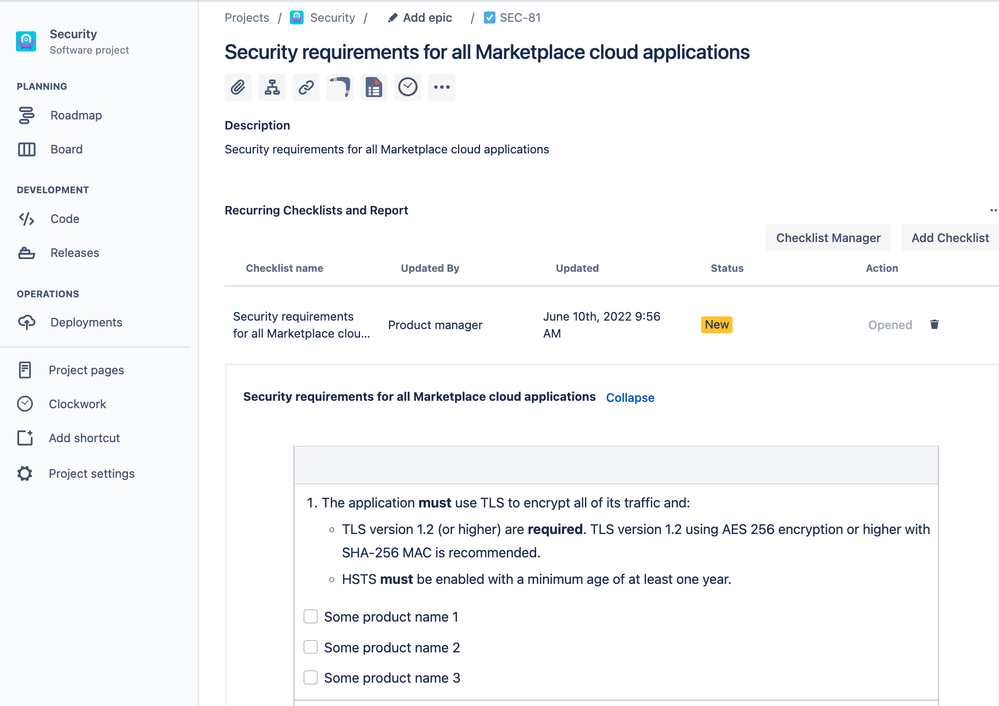This screenshot has width=999, height=706.
Task: Collapse the Security requirements checklist
Action: point(629,398)
